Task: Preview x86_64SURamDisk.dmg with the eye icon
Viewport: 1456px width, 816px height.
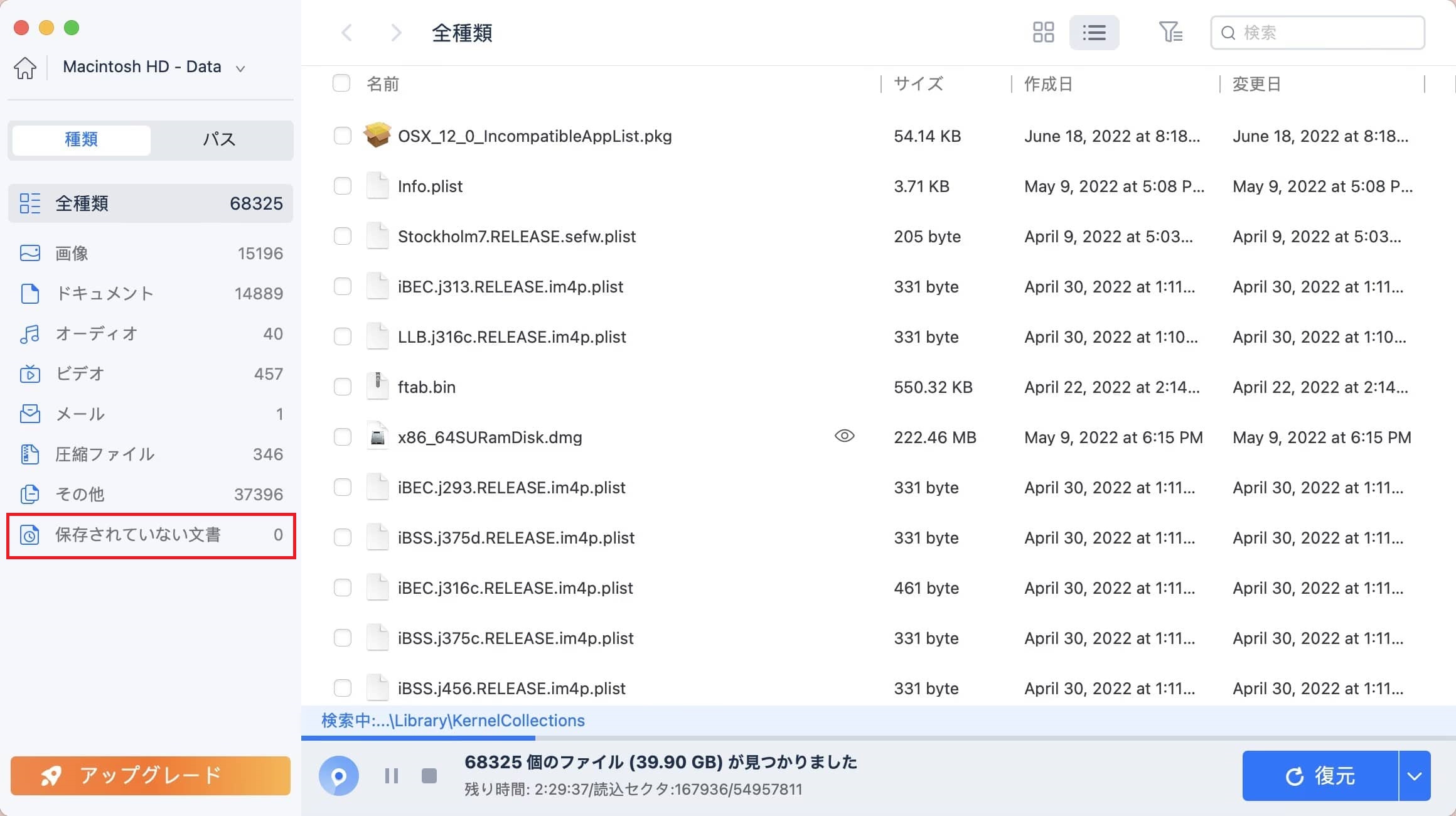Action: 845,436
